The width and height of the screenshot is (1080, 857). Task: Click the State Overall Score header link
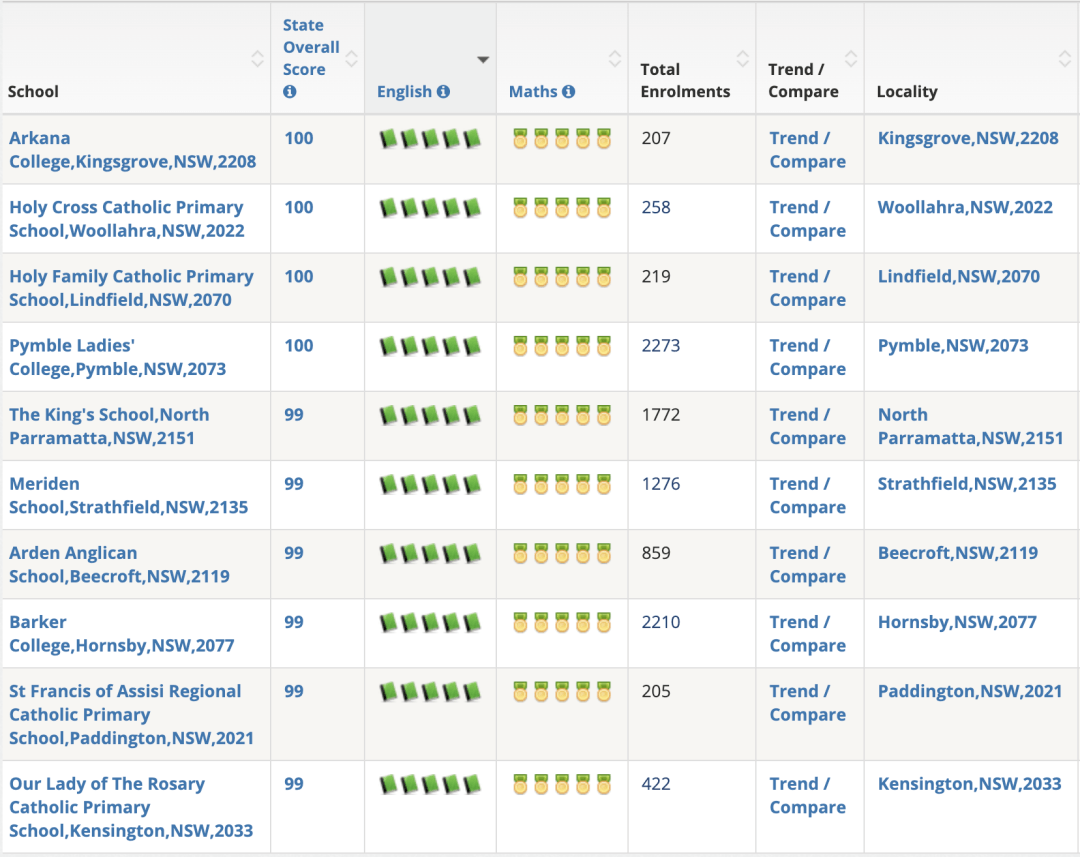click(x=311, y=48)
